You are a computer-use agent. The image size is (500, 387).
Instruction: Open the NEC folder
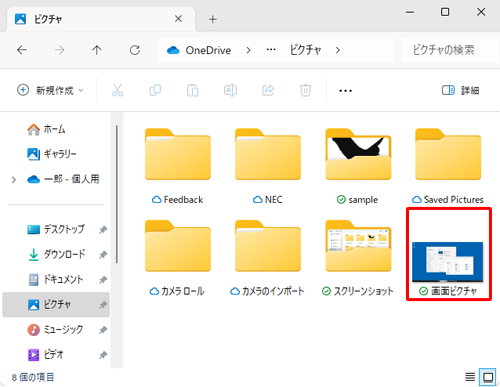268,166
